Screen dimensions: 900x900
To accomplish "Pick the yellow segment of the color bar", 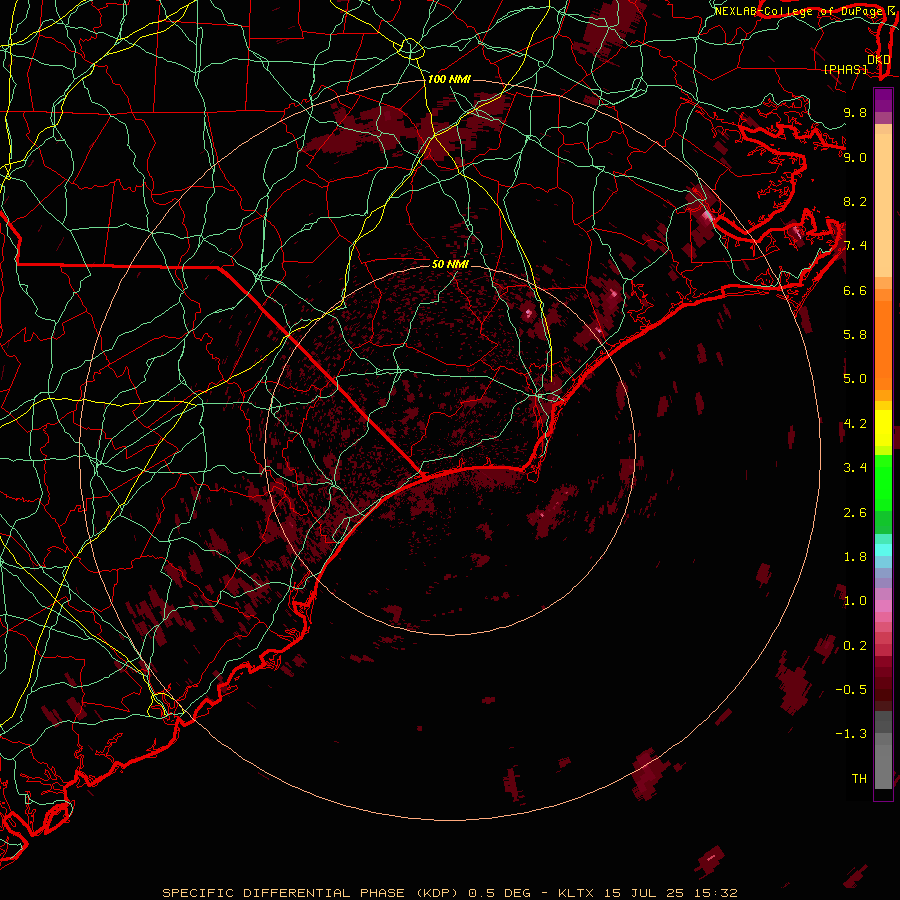I will point(883,428).
